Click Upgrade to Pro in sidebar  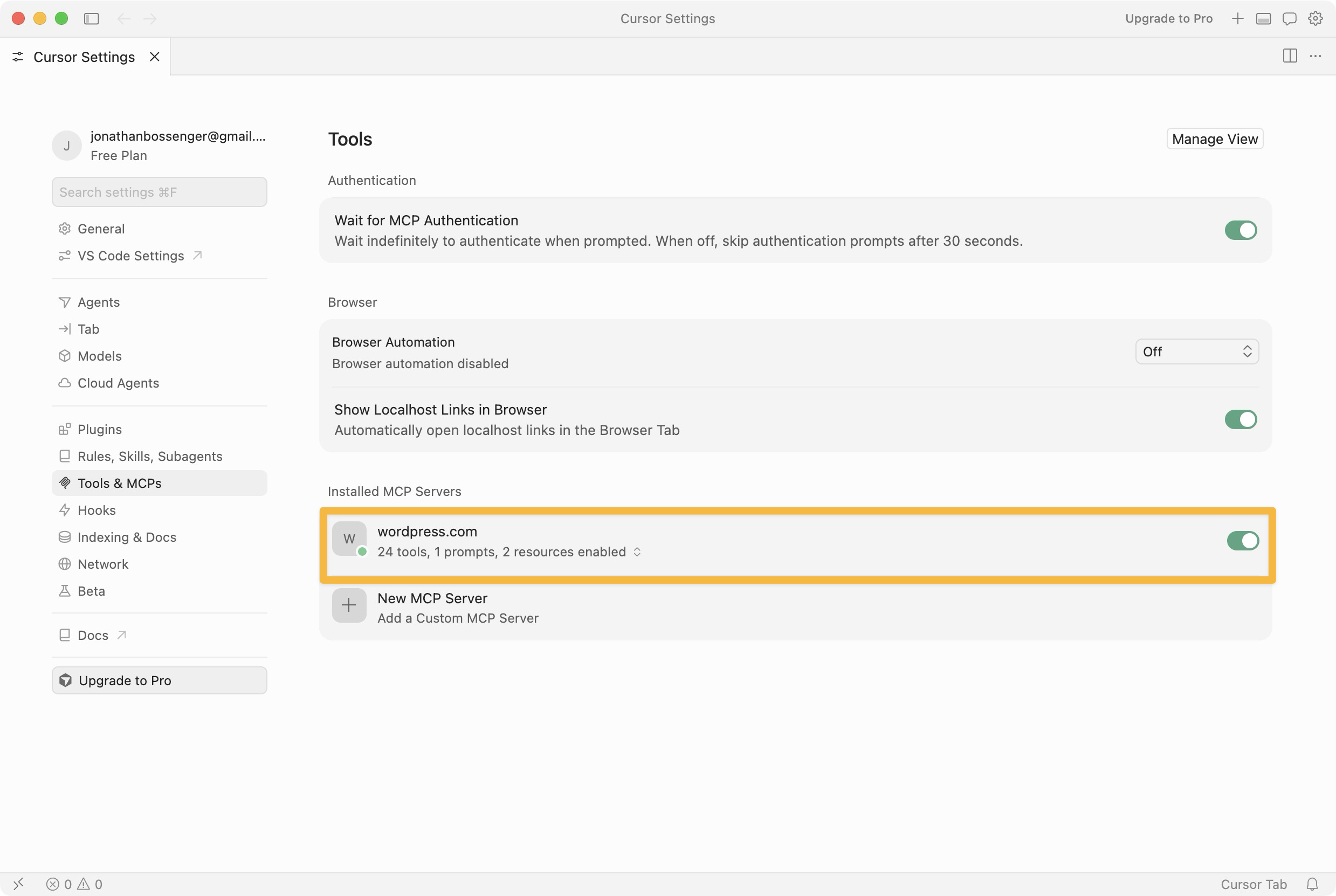160,680
